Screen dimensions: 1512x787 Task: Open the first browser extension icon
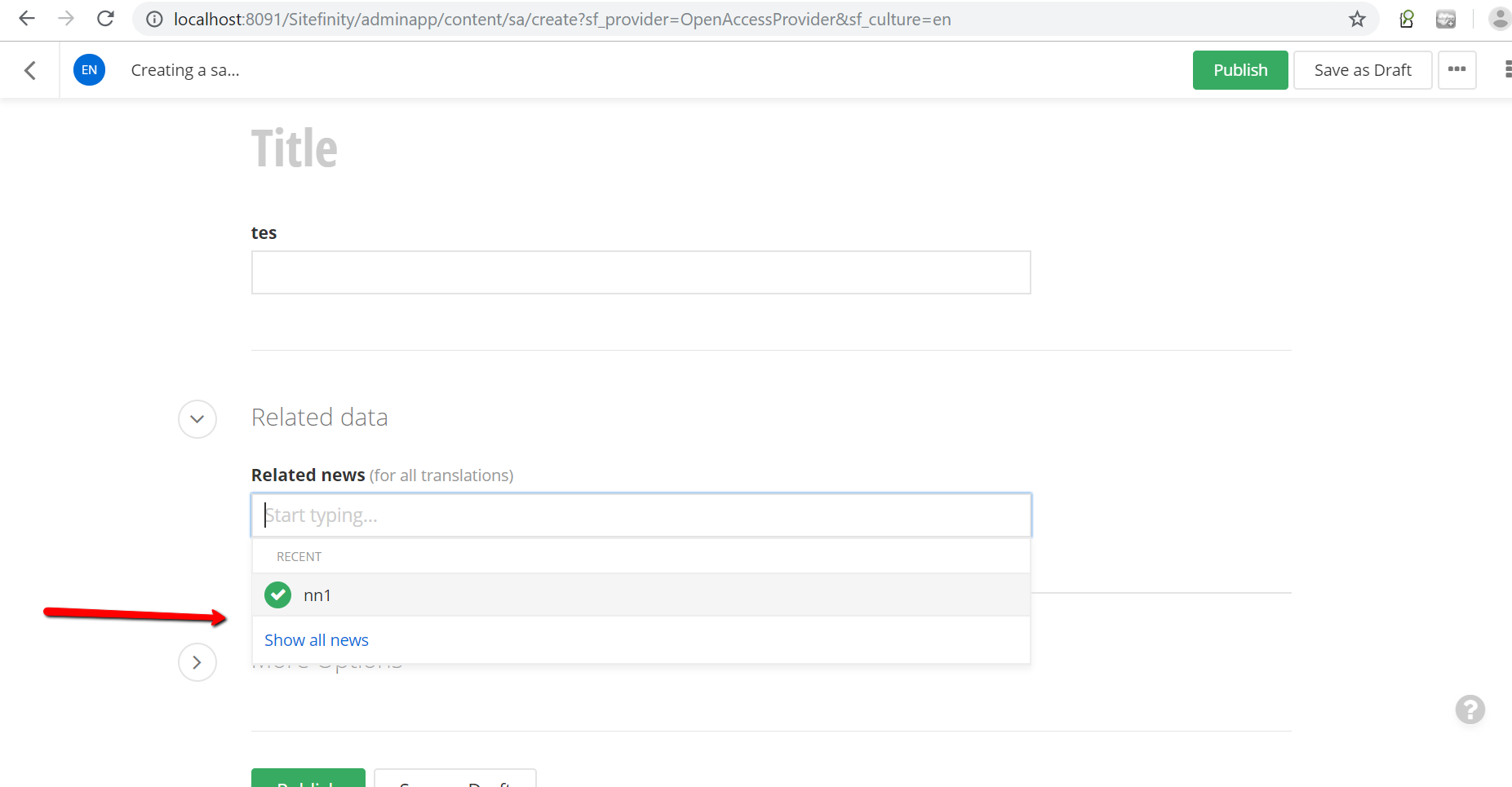tap(1406, 18)
